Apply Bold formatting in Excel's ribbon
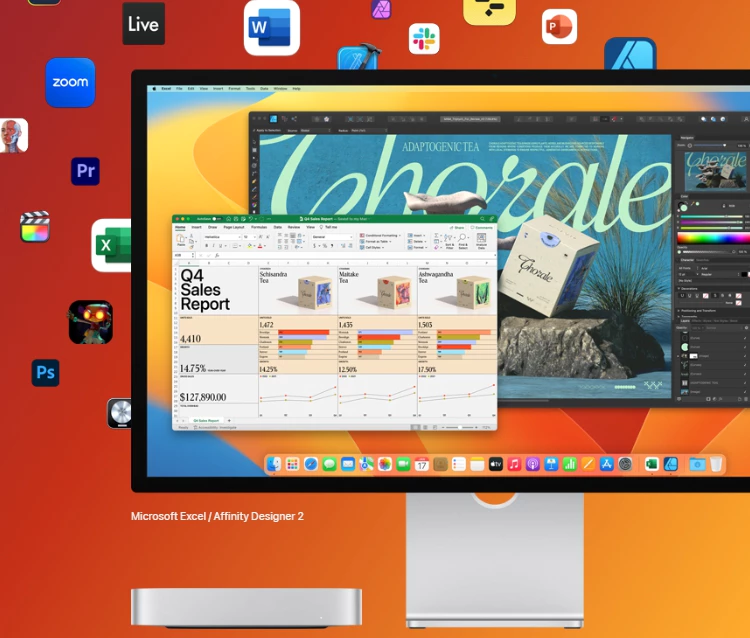750x638 pixels. click(207, 246)
